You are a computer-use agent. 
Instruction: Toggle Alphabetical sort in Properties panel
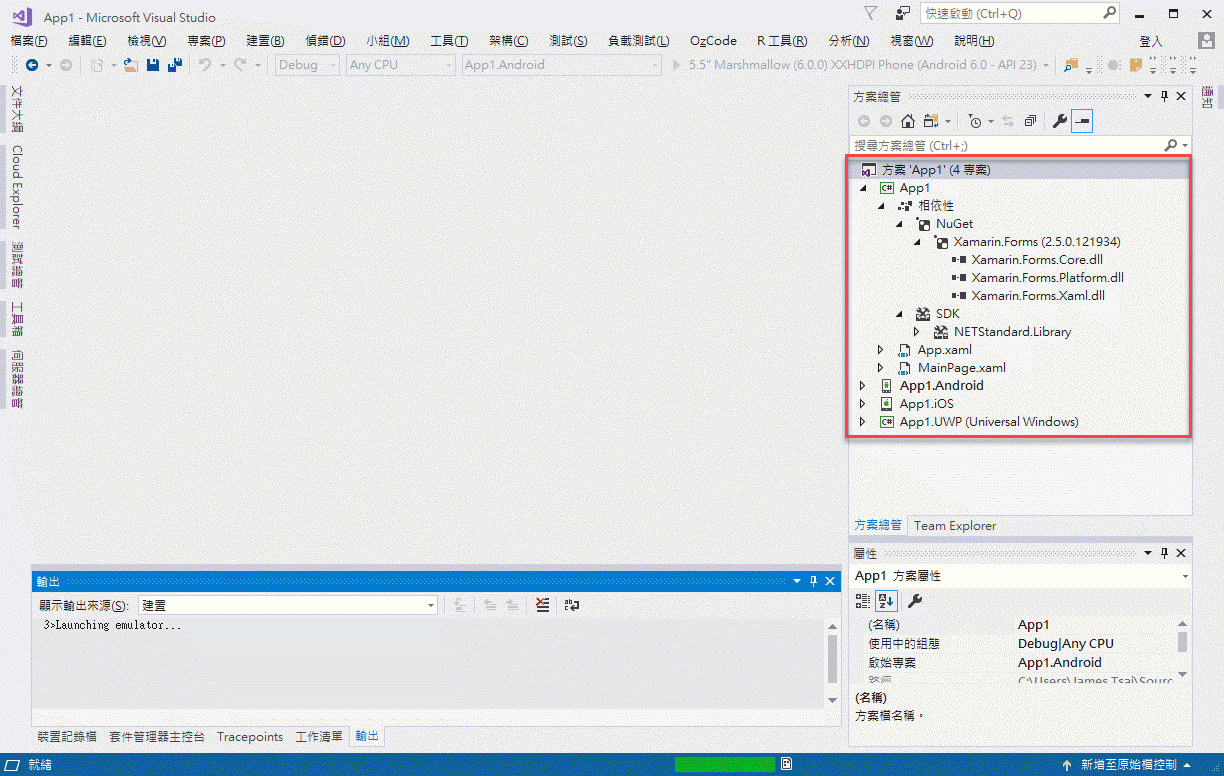pos(886,601)
